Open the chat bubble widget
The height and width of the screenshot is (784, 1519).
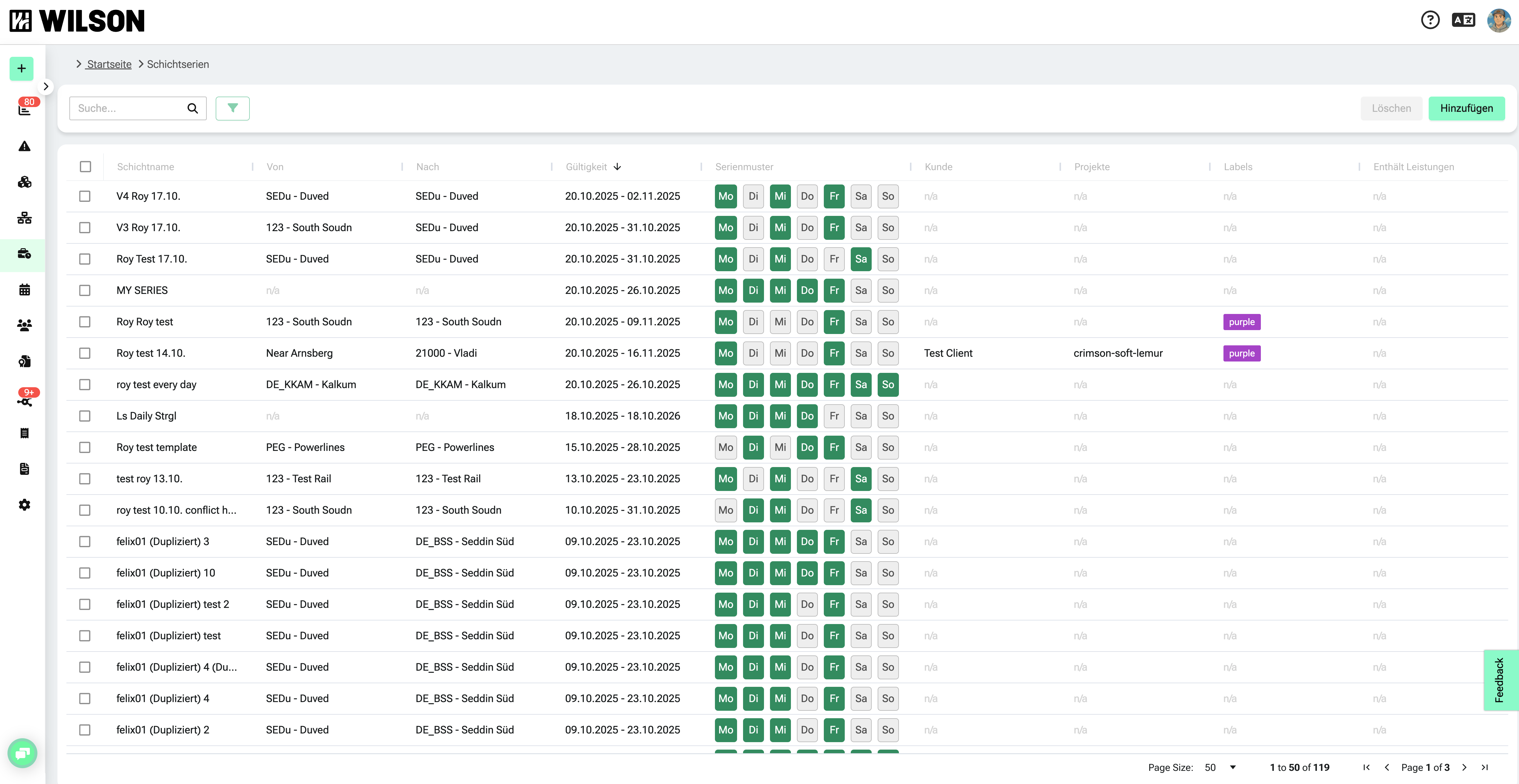click(22, 753)
